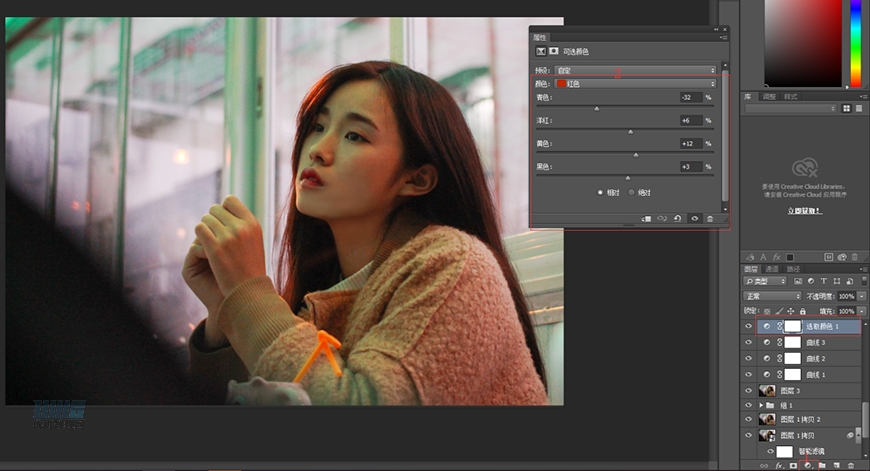
Task: Switch to the 调整 tab
Action: (x=769, y=97)
